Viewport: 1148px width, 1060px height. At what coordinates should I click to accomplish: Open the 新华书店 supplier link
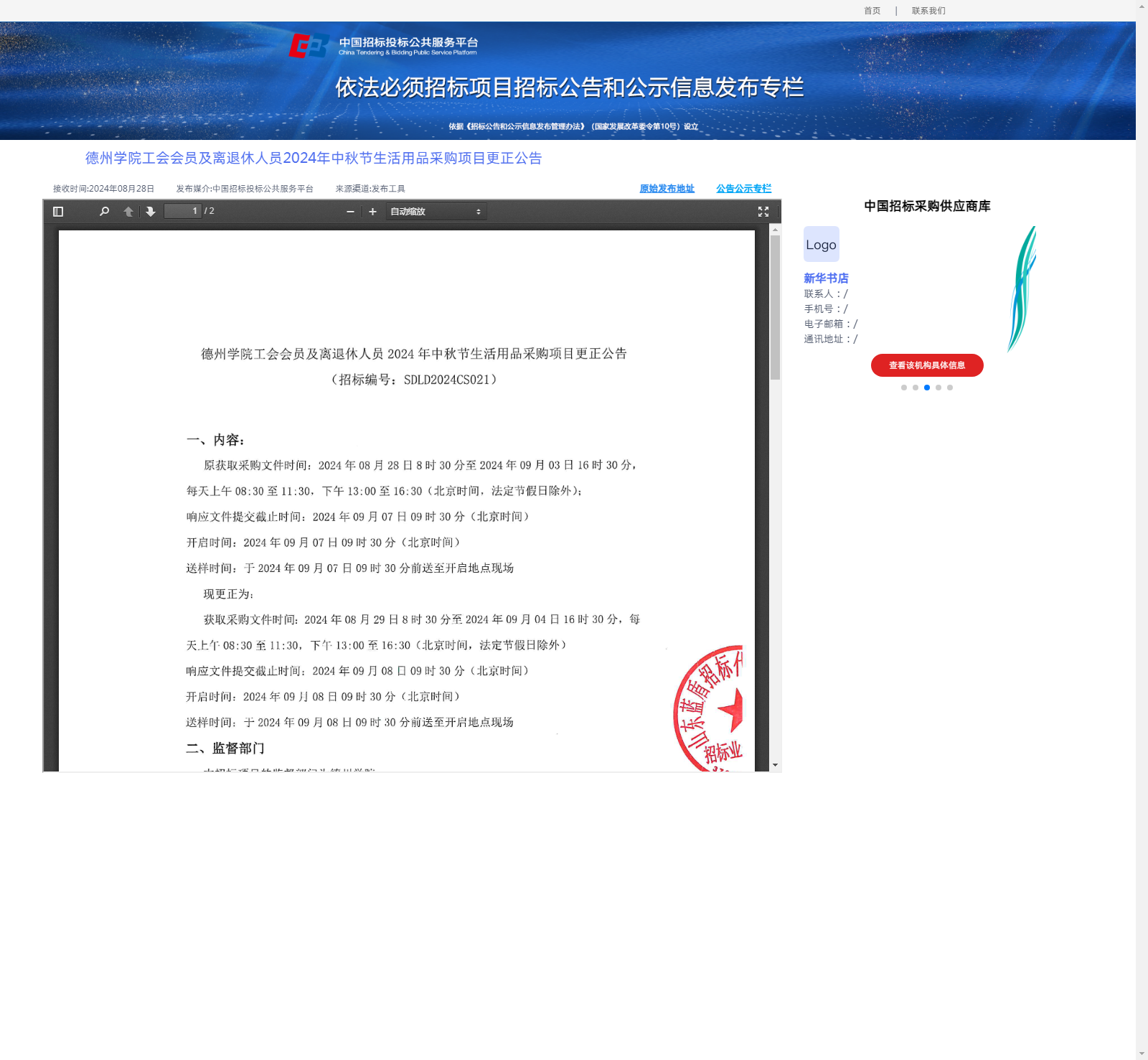(826, 278)
